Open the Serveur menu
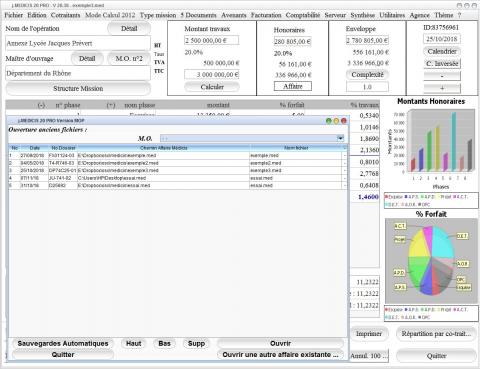Screen dimensions: 480x369 point(335,15)
